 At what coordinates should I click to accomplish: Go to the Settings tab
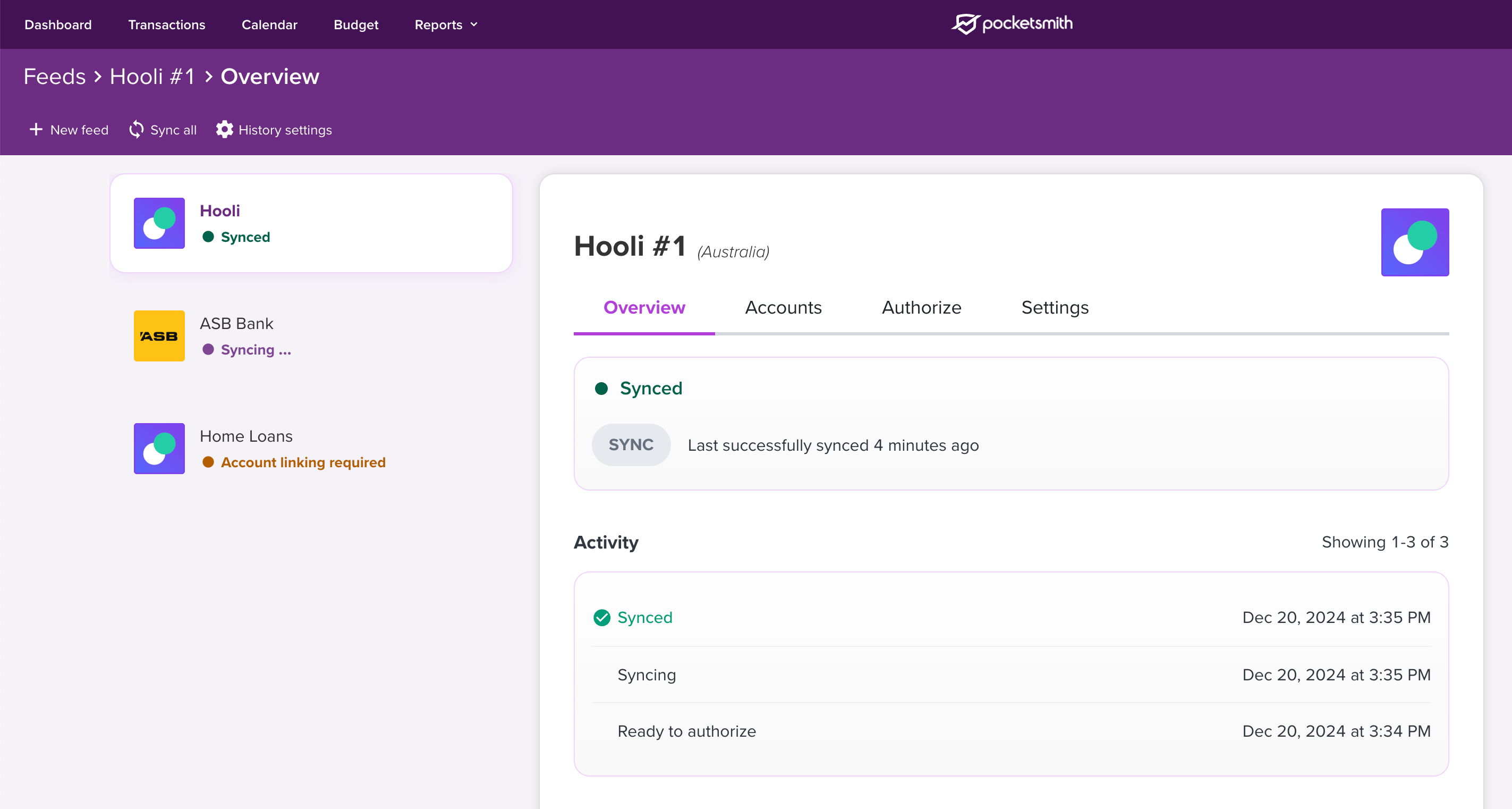pyautogui.click(x=1055, y=308)
